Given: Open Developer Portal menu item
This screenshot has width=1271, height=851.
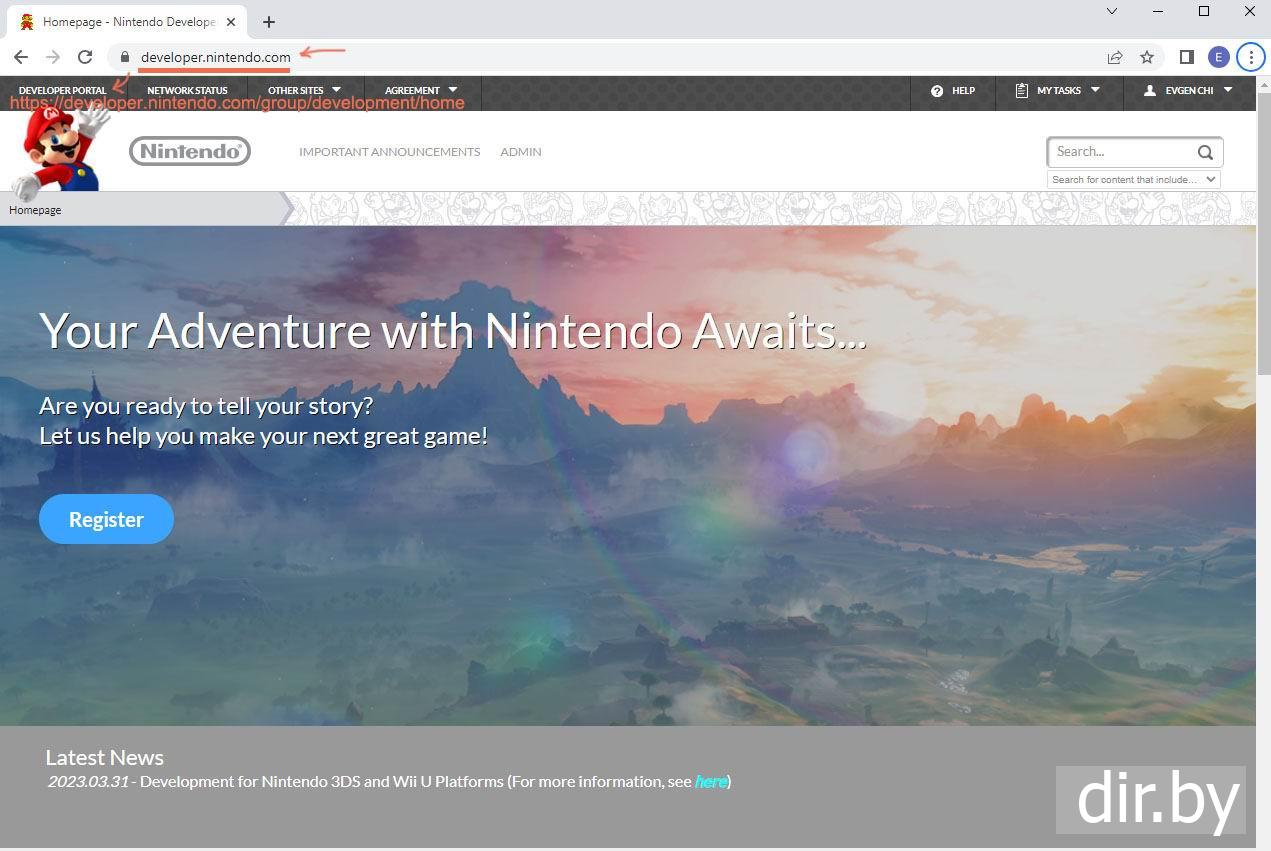Looking at the screenshot, I should coord(62,91).
